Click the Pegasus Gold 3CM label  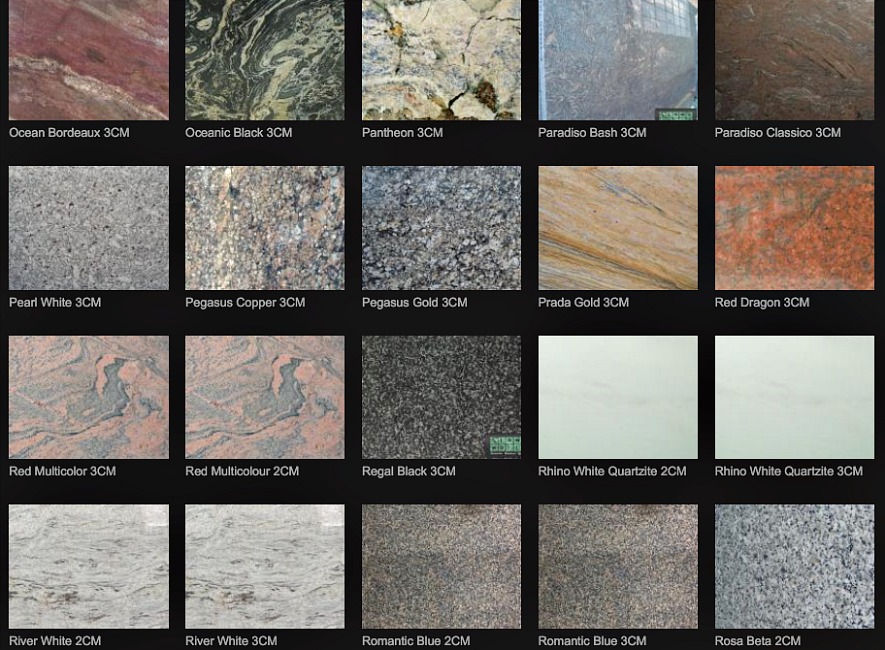click(x=415, y=302)
